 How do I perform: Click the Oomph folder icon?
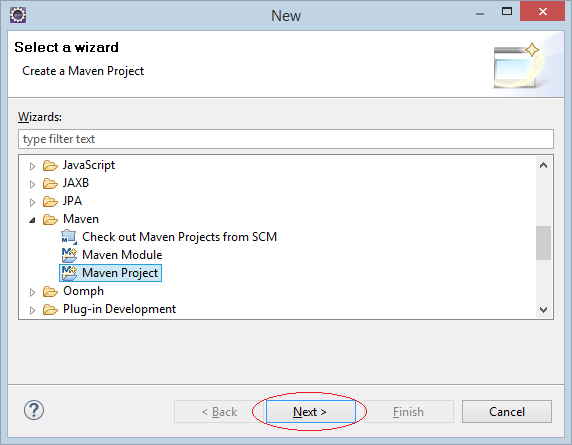[50, 291]
